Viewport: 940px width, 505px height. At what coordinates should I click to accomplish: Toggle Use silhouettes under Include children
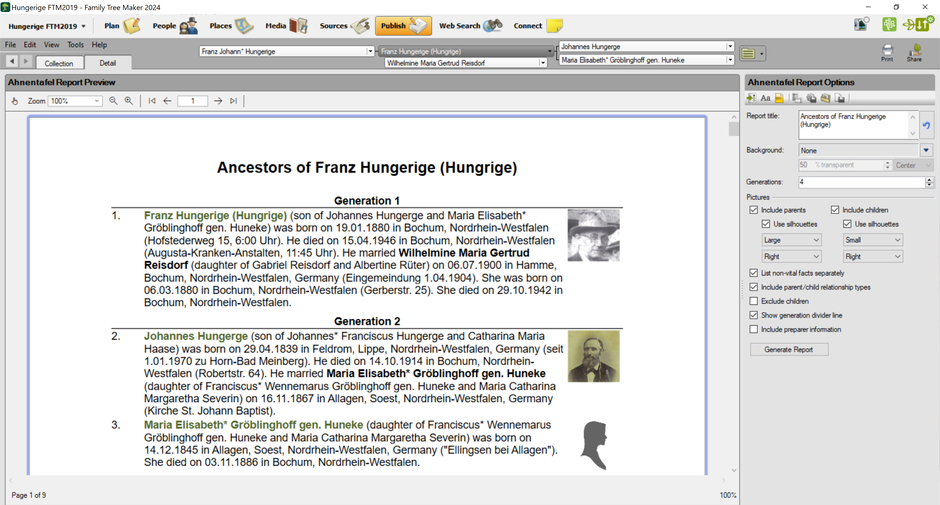coord(847,224)
